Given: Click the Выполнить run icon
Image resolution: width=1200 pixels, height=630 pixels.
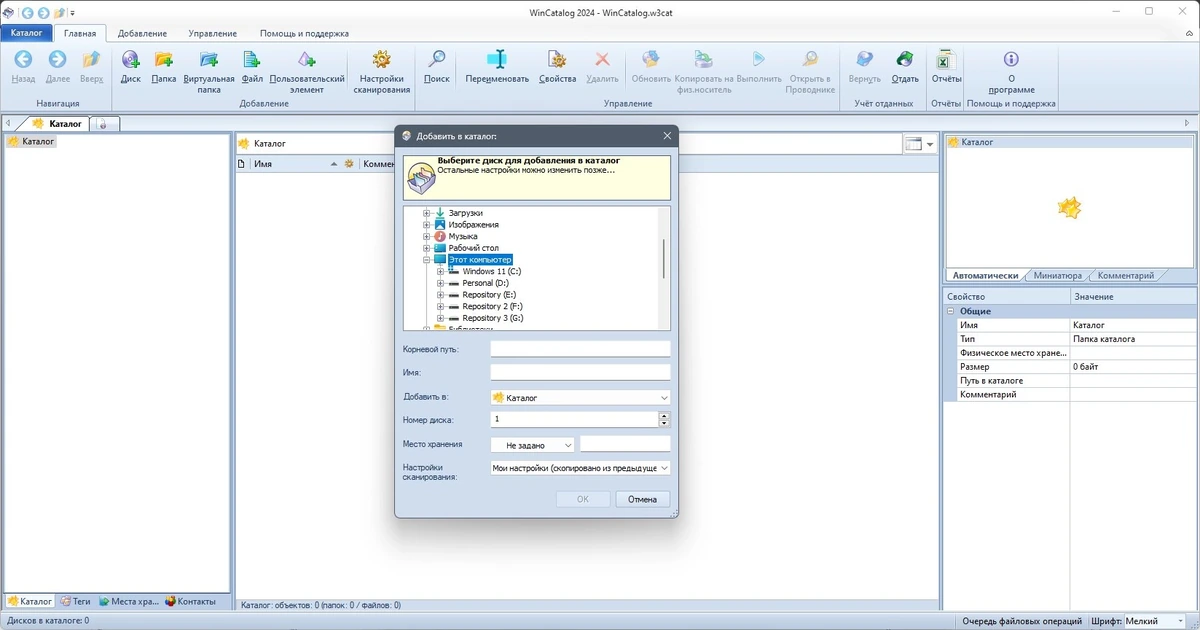Looking at the screenshot, I should (758, 66).
